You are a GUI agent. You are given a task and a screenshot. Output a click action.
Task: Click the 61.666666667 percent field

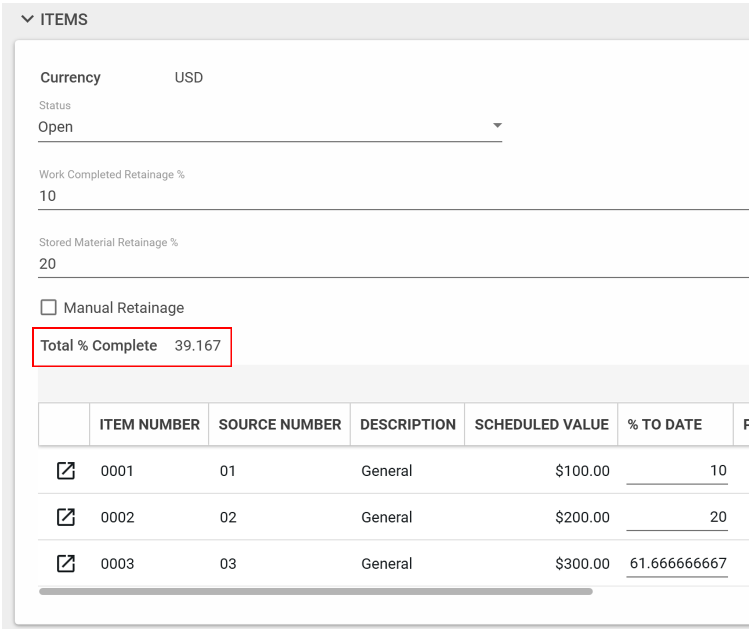(677, 564)
